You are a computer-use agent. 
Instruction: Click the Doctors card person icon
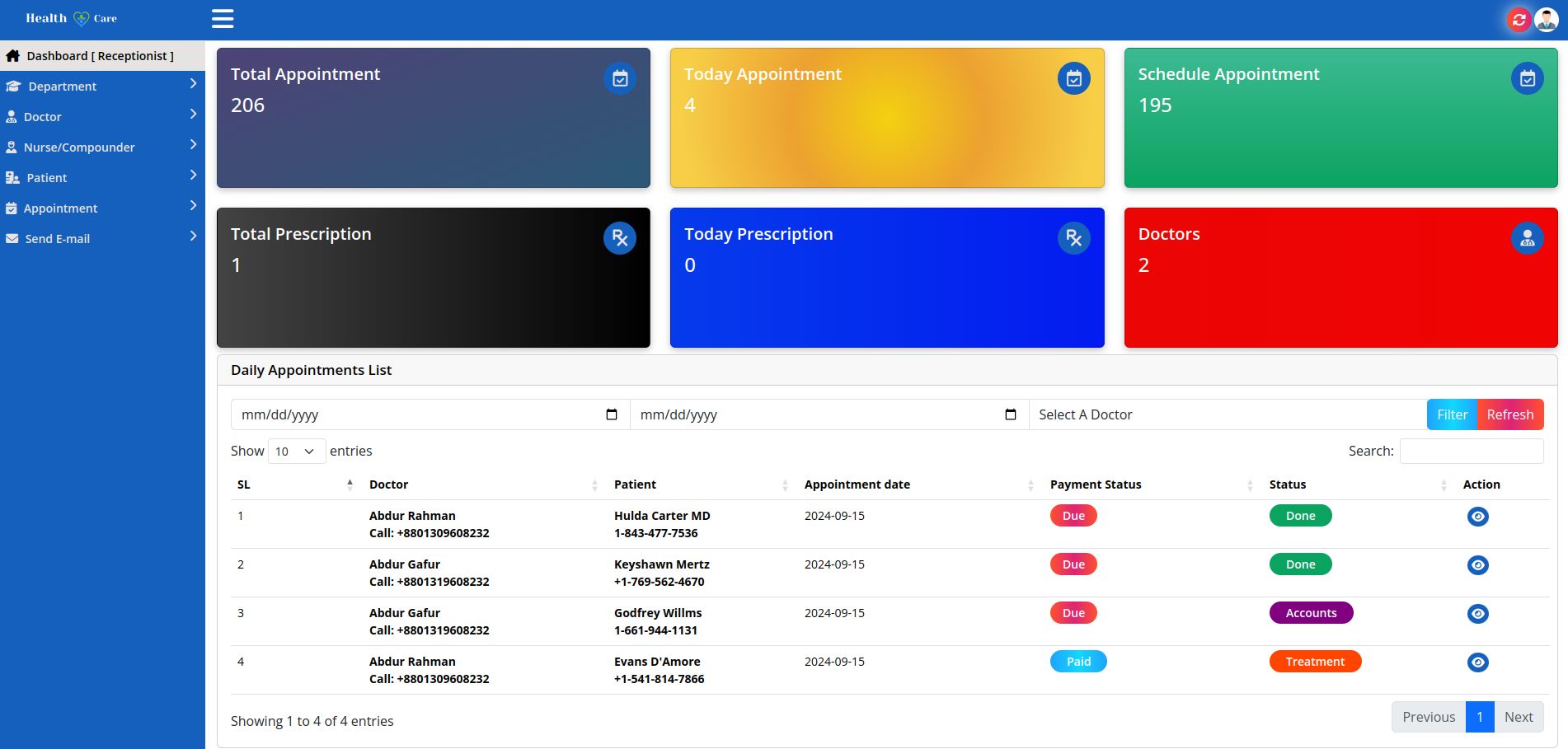[x=1527, y=238]
